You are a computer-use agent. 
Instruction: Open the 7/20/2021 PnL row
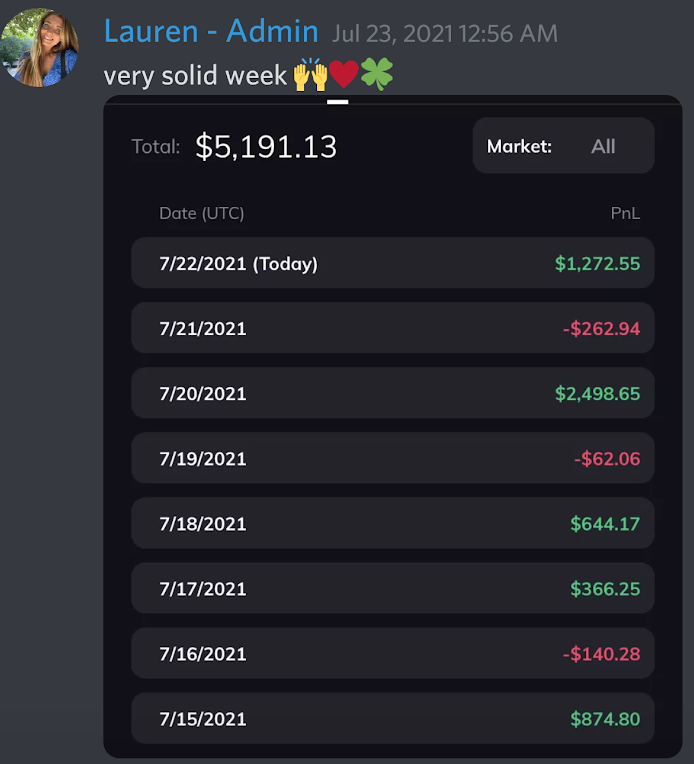coord(393,393)
